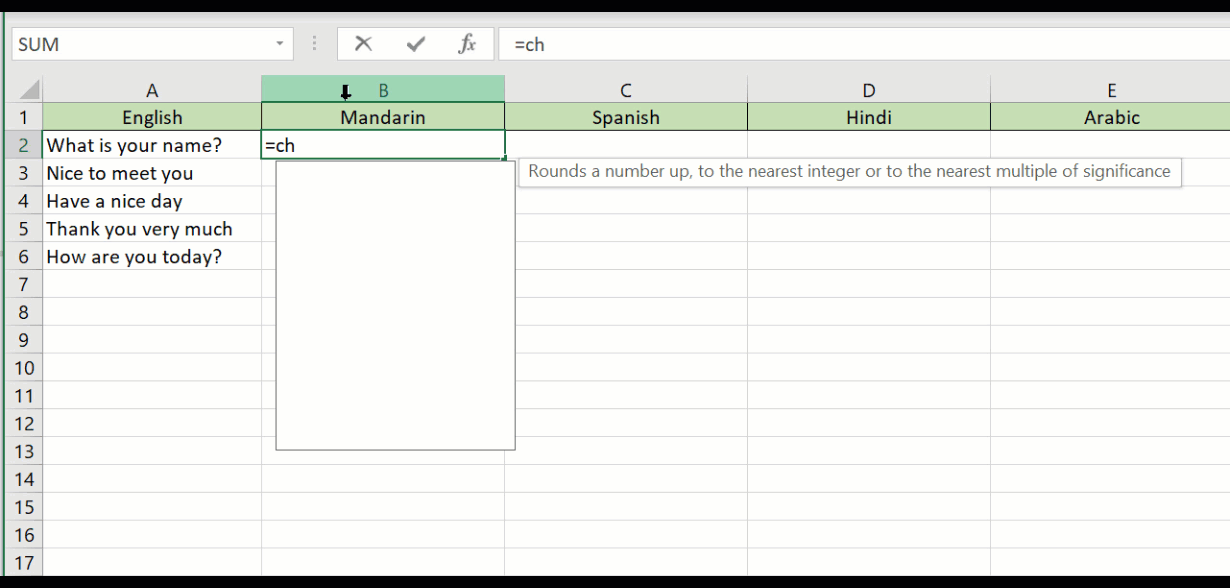Open the Name Box dropdown arrow
This screenshot has height=588, width=1230.
[279, 44]
